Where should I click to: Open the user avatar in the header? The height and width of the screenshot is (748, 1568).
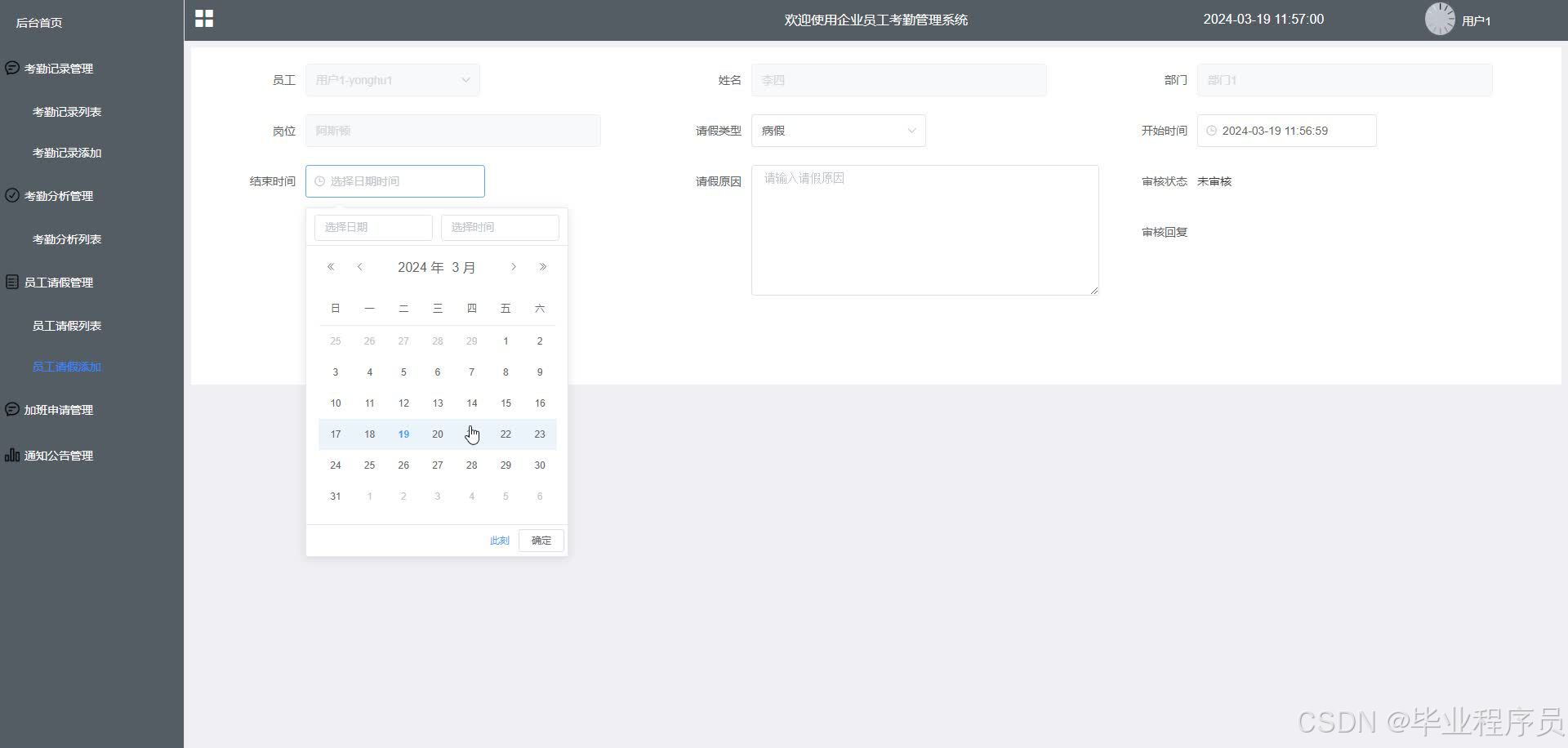point(1440,19)
